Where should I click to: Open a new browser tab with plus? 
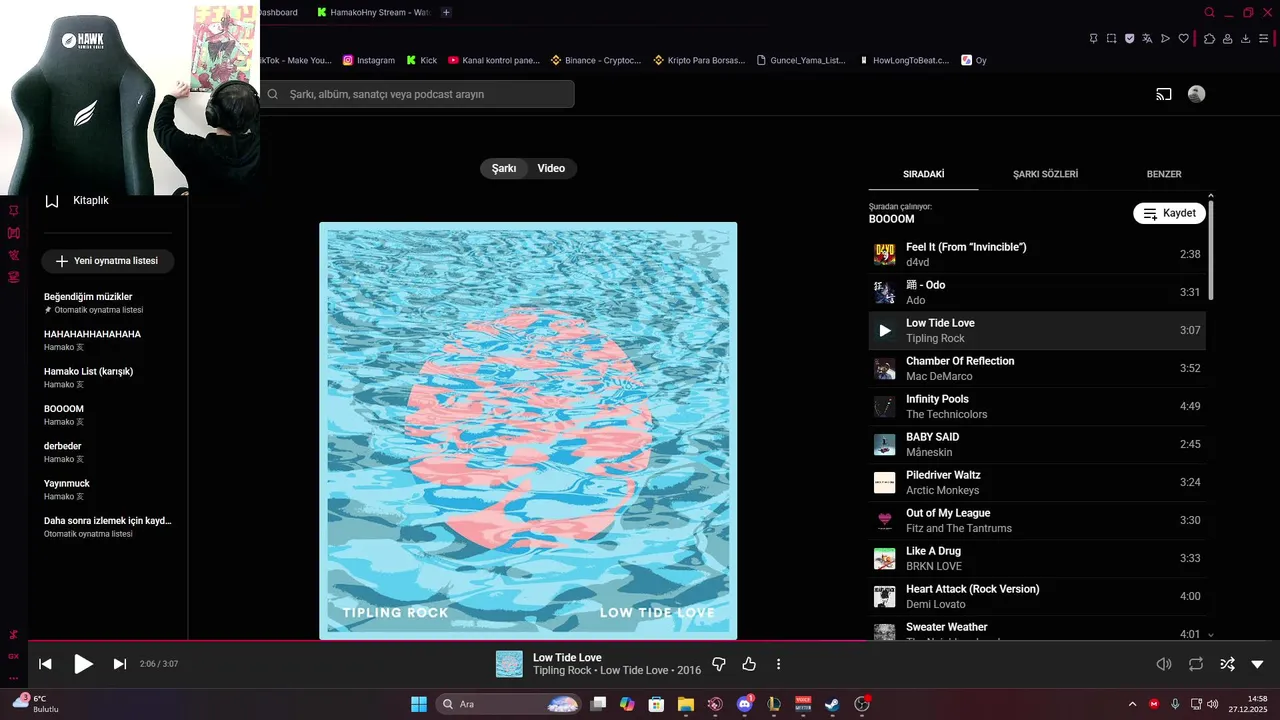(x=446, y=12)
